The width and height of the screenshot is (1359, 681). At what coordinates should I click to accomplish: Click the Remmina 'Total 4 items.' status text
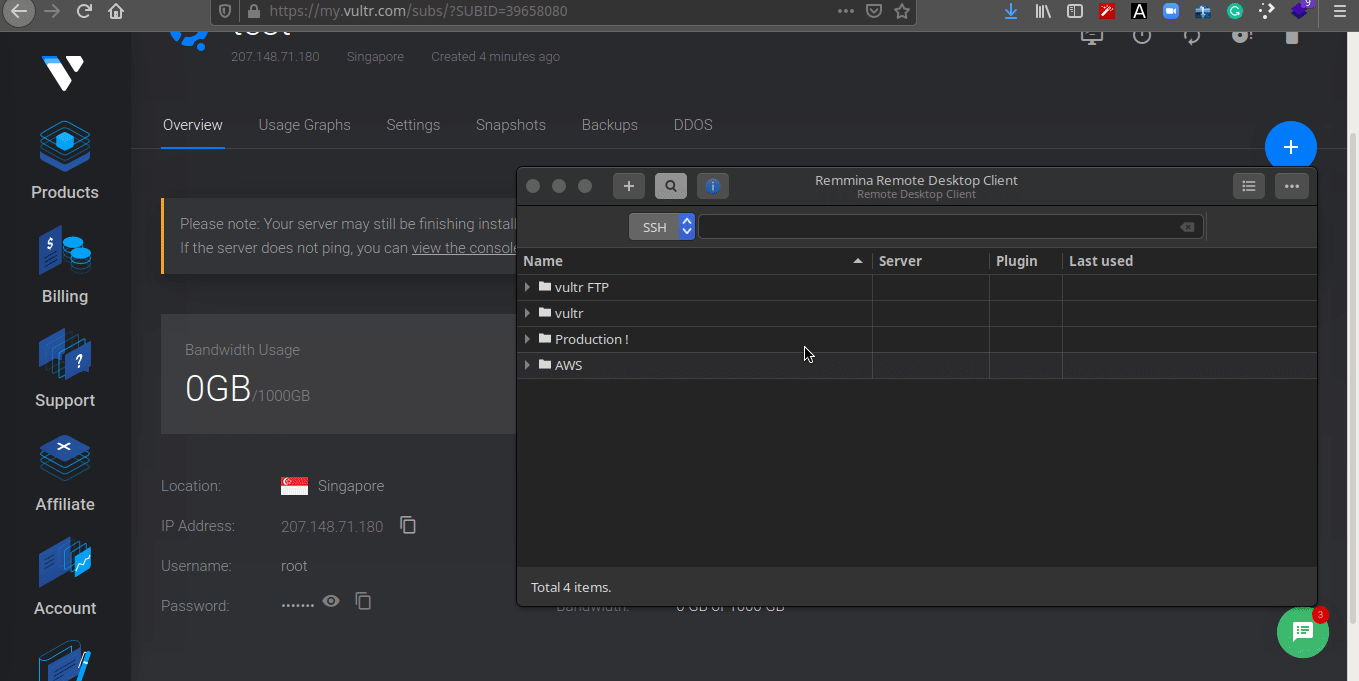571,587
